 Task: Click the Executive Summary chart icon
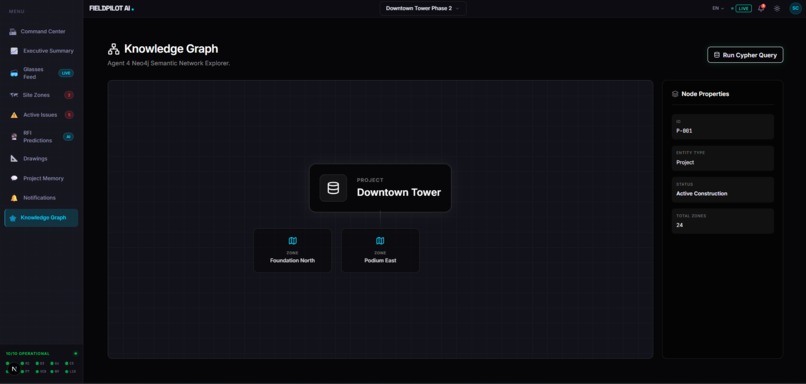14,51
